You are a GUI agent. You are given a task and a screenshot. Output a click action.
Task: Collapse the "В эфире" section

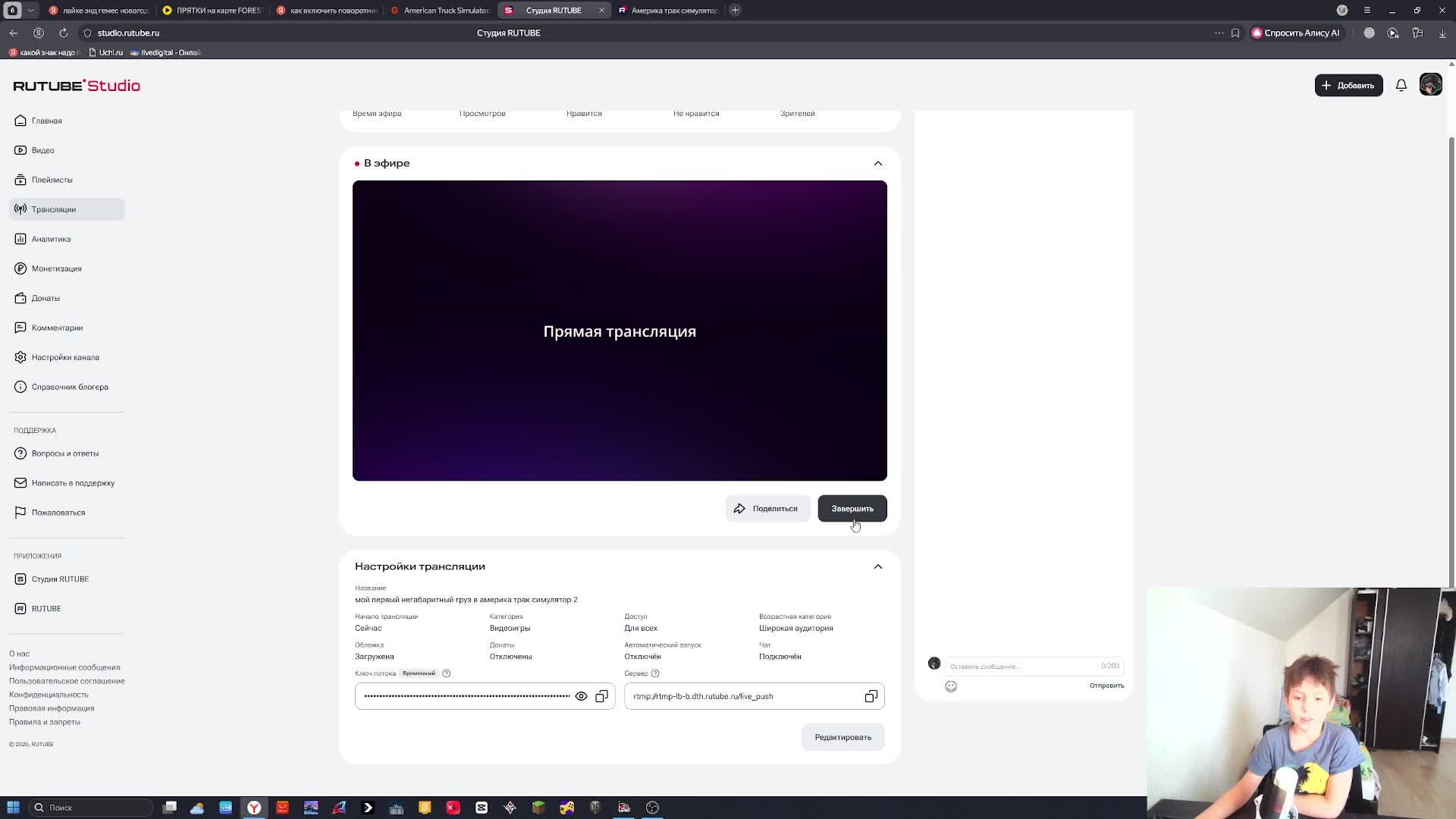pos(877,164)
